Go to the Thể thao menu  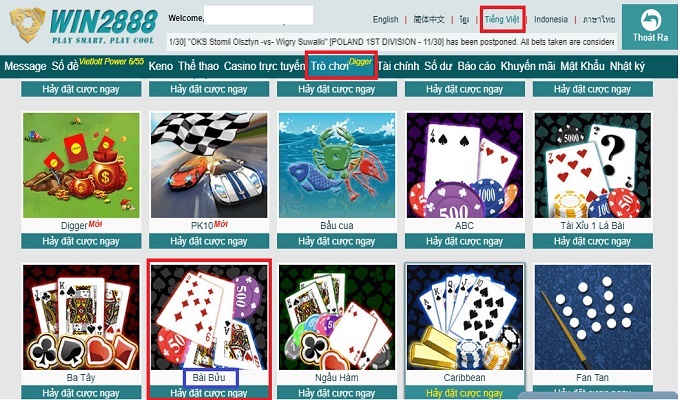[198, 66]
